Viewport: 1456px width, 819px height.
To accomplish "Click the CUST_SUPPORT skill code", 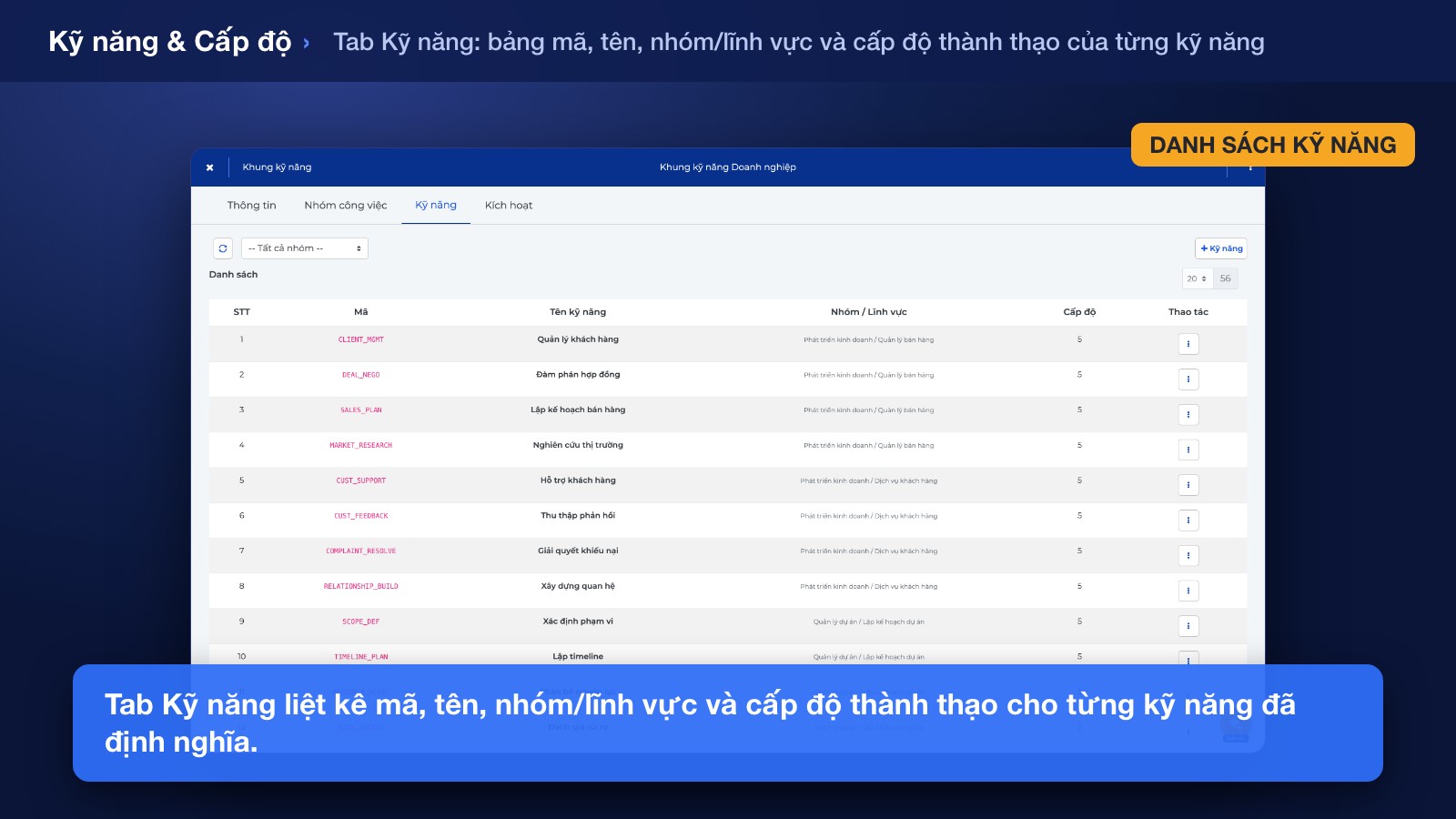I will tap(361, 480).
